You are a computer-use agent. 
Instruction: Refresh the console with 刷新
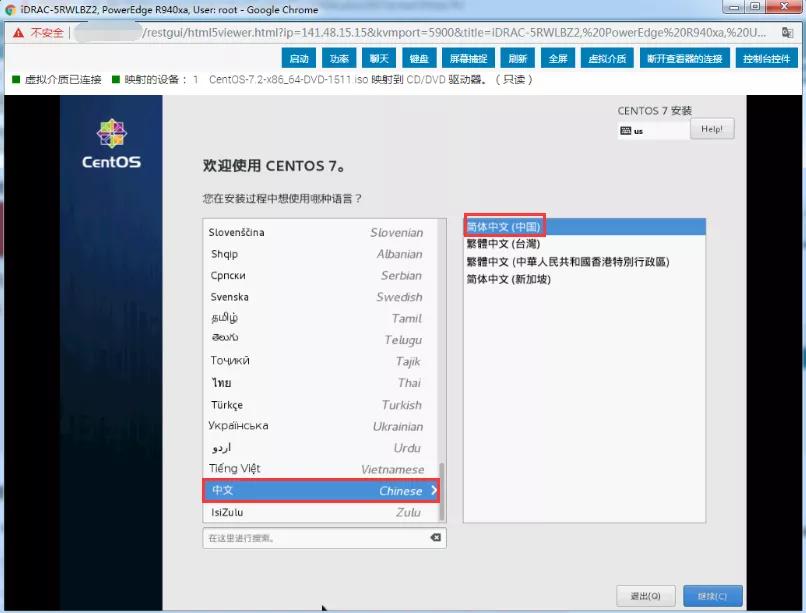tap(517, 58)
